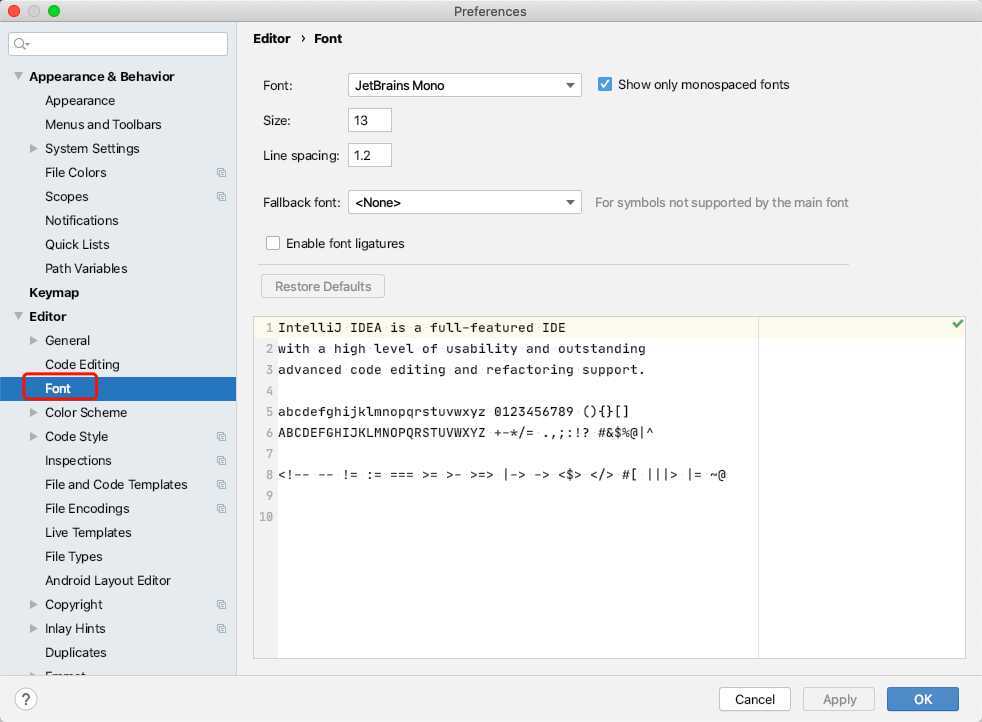Select Appearance in the settings tree
982x722 pixels.
tap(80, 100)
